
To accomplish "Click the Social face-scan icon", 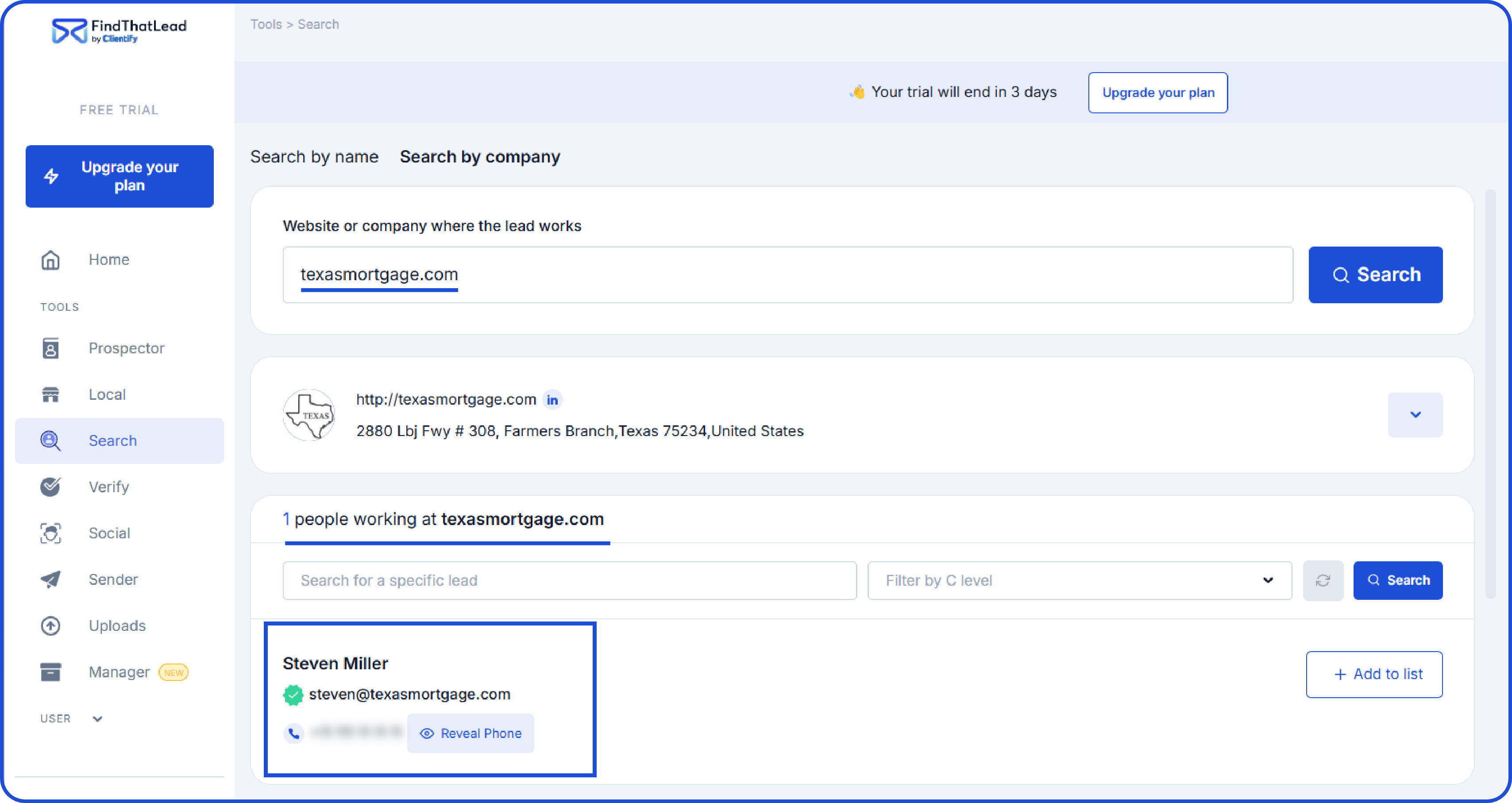I will click(x=50, y=533).
